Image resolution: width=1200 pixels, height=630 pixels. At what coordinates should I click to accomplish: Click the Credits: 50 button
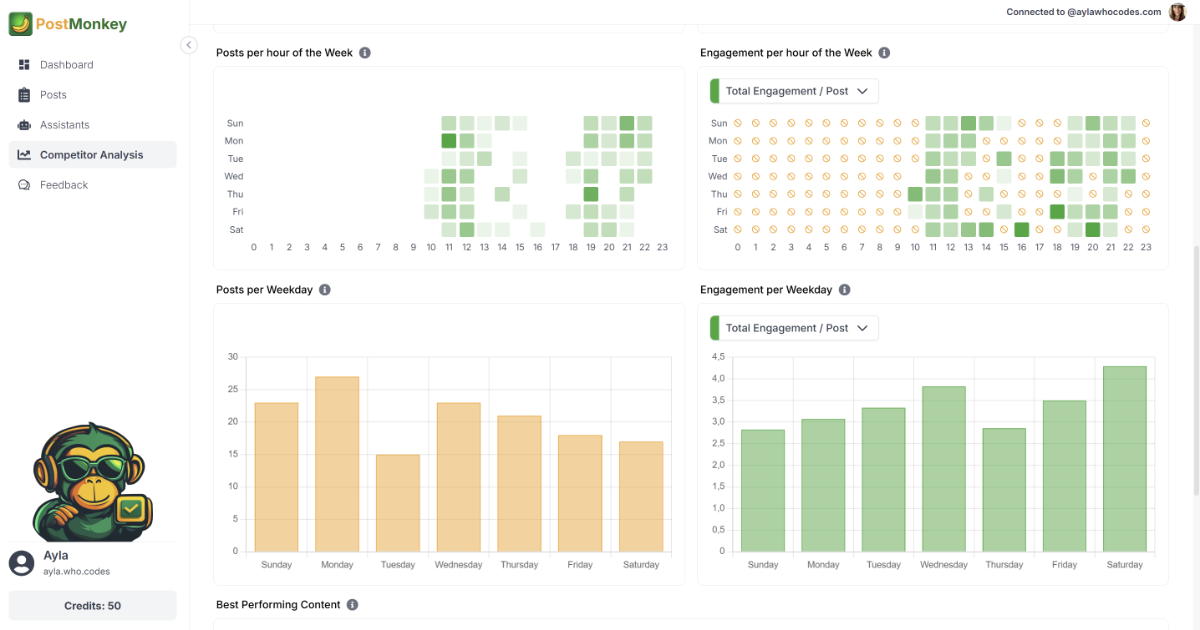(93, 606)
